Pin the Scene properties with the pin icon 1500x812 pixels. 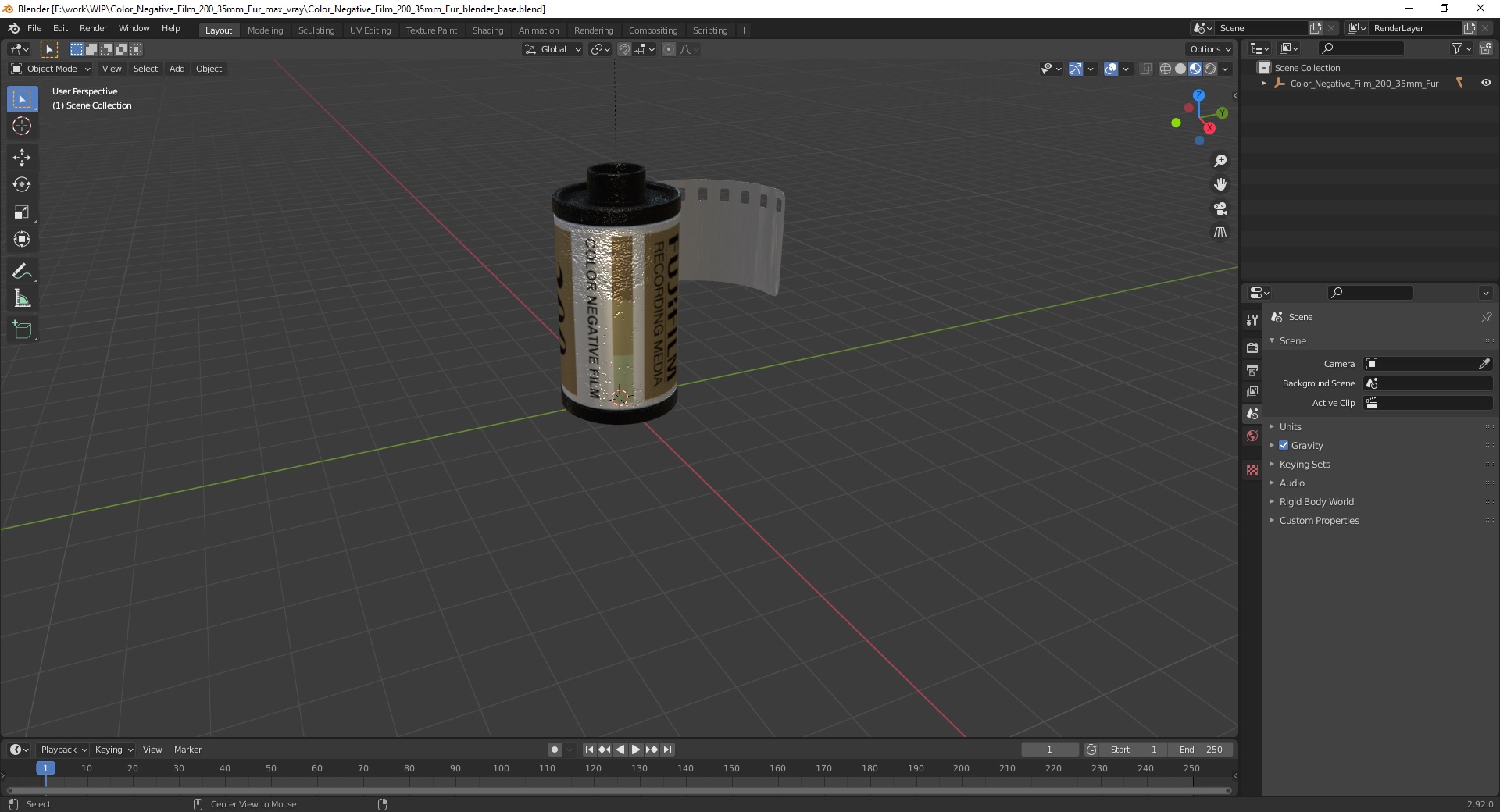(1486, 317)
